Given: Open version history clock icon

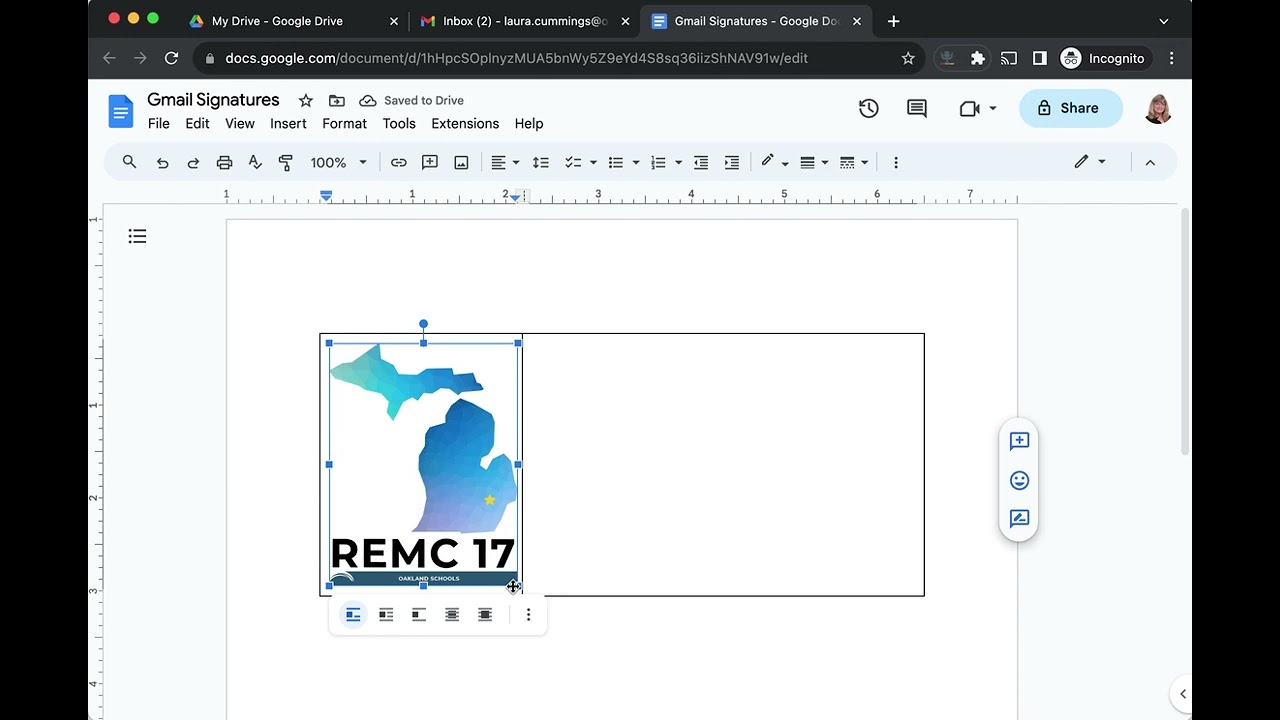Looking at the screenshot, I should point(868,108).
